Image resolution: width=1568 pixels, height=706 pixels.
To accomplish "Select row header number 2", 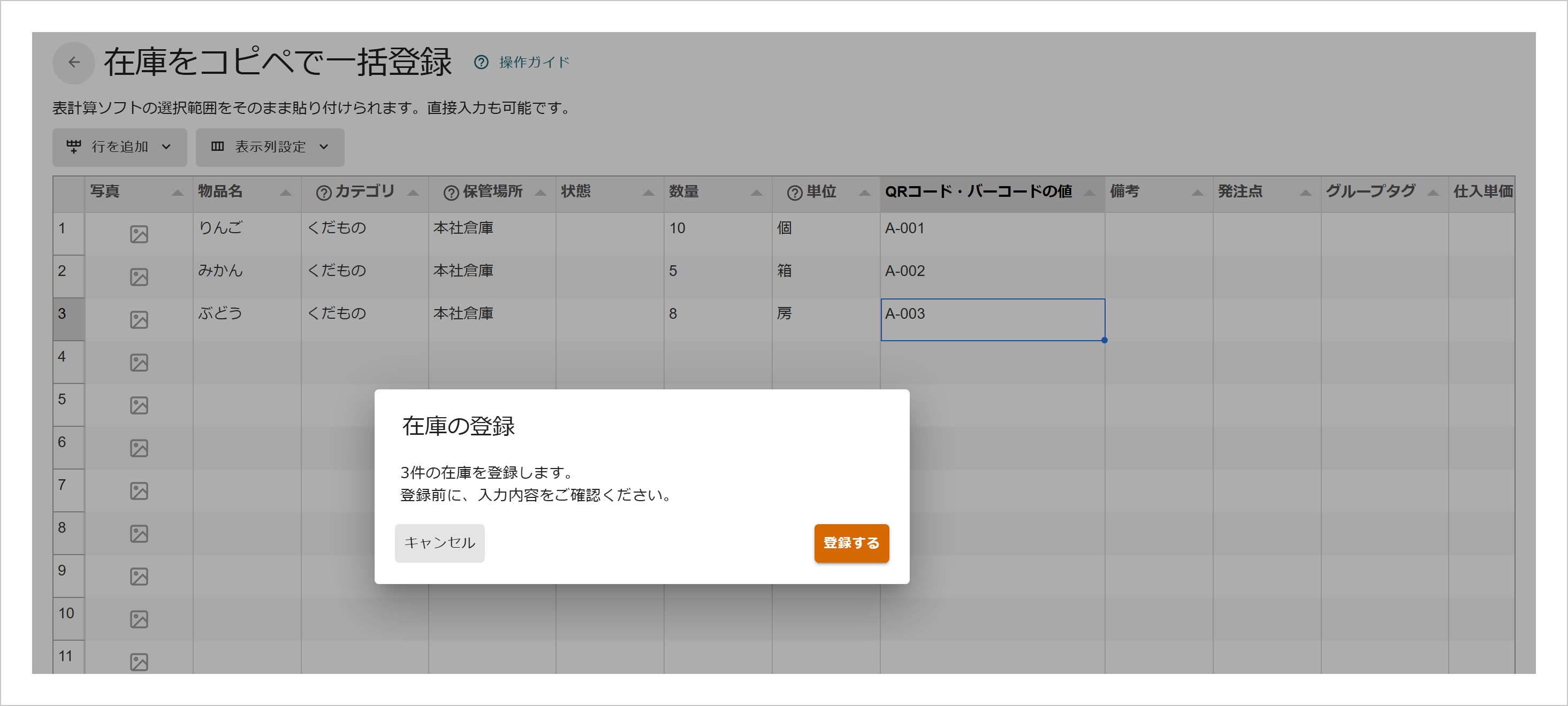I will 69,277.
